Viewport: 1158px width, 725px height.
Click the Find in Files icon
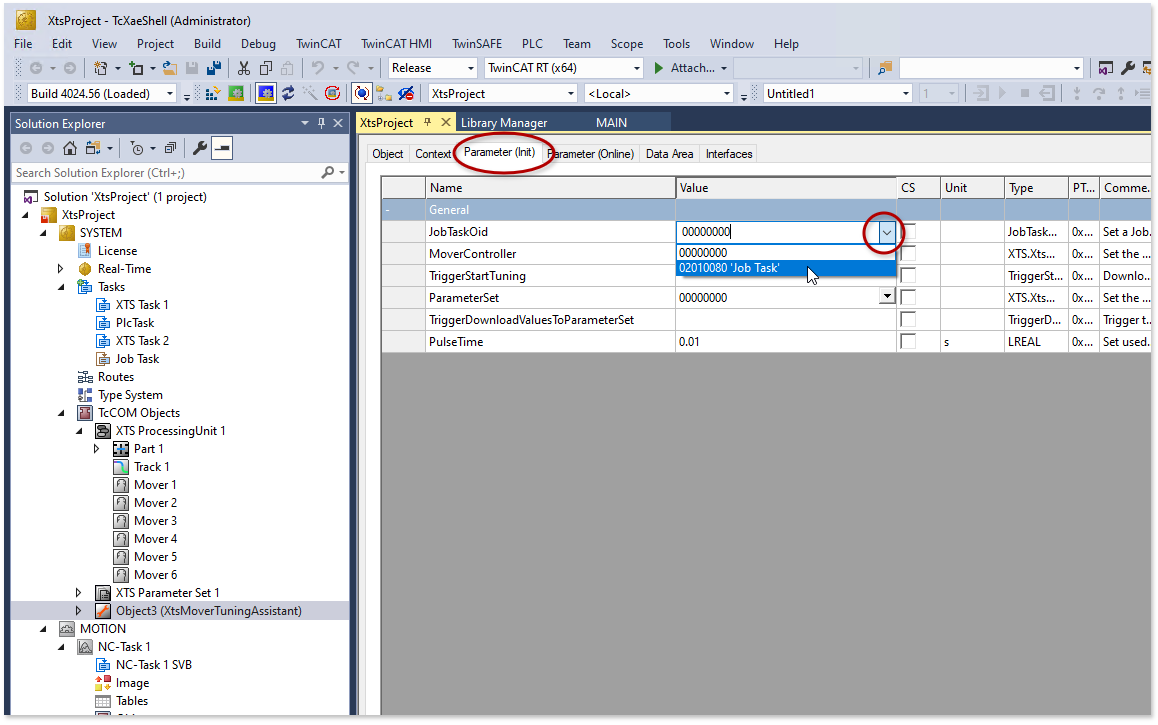884,68
